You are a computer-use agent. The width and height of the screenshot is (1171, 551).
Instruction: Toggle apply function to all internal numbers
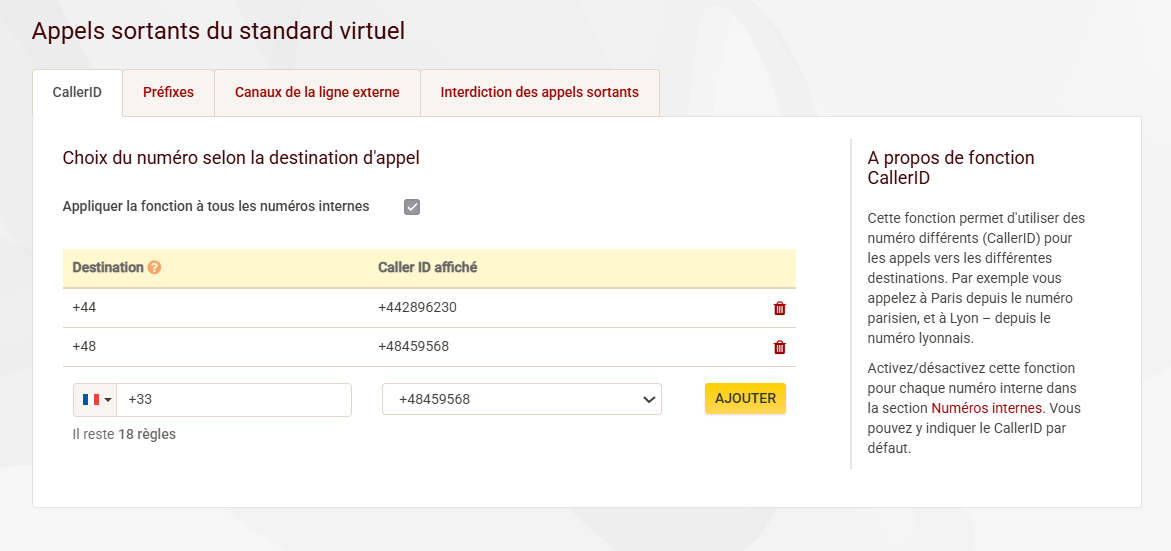pos(412,207)
